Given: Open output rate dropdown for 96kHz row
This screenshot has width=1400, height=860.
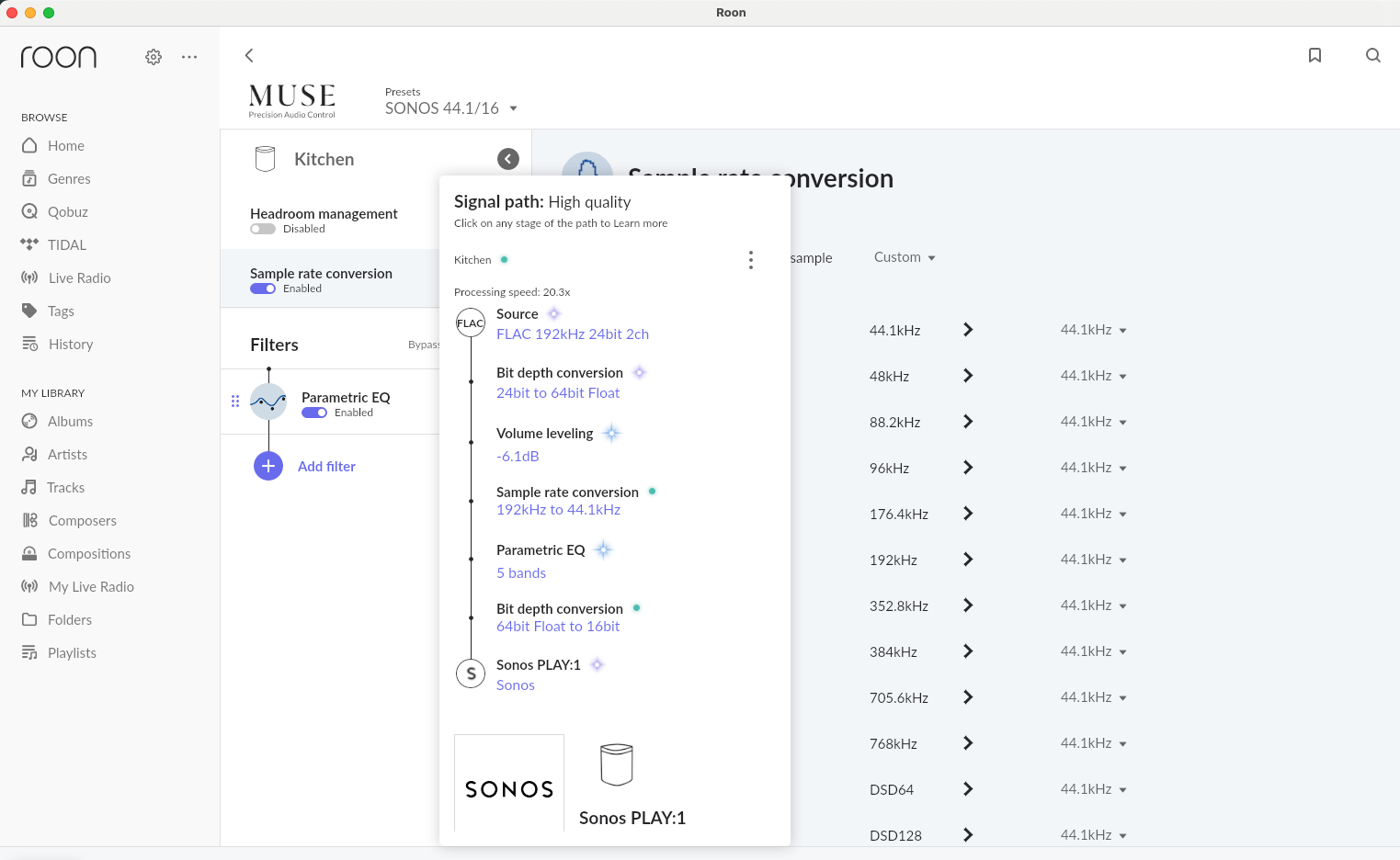Looking at the screenshot, I should [x=1093, y=468].
